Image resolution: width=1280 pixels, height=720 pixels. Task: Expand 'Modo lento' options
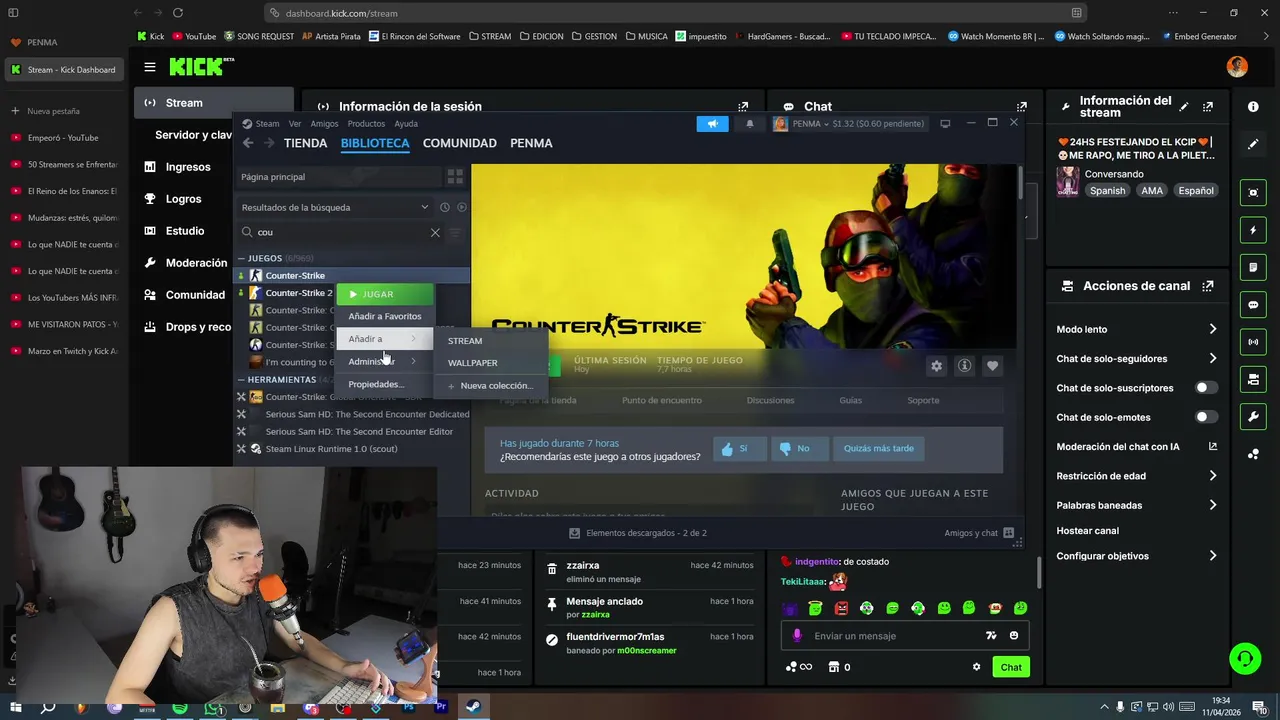[x=1212, y=329]
